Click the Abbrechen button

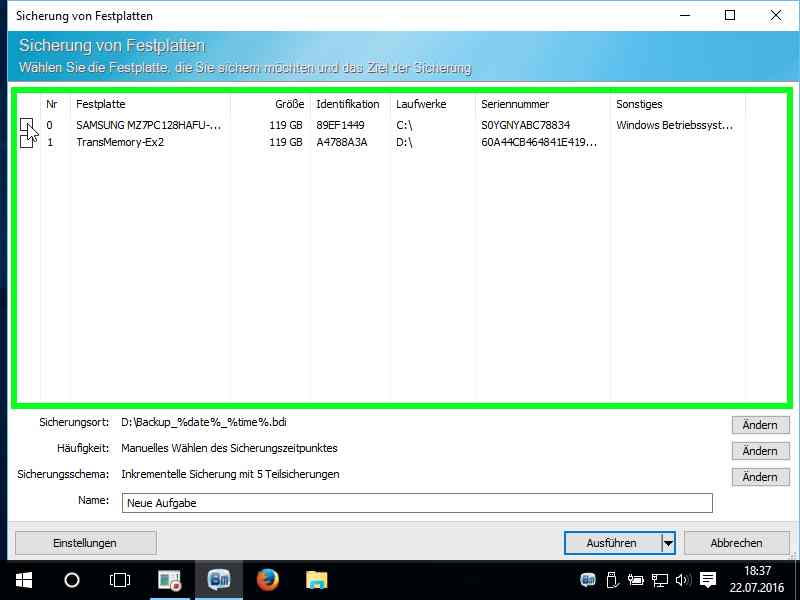[x=736, y=543]
